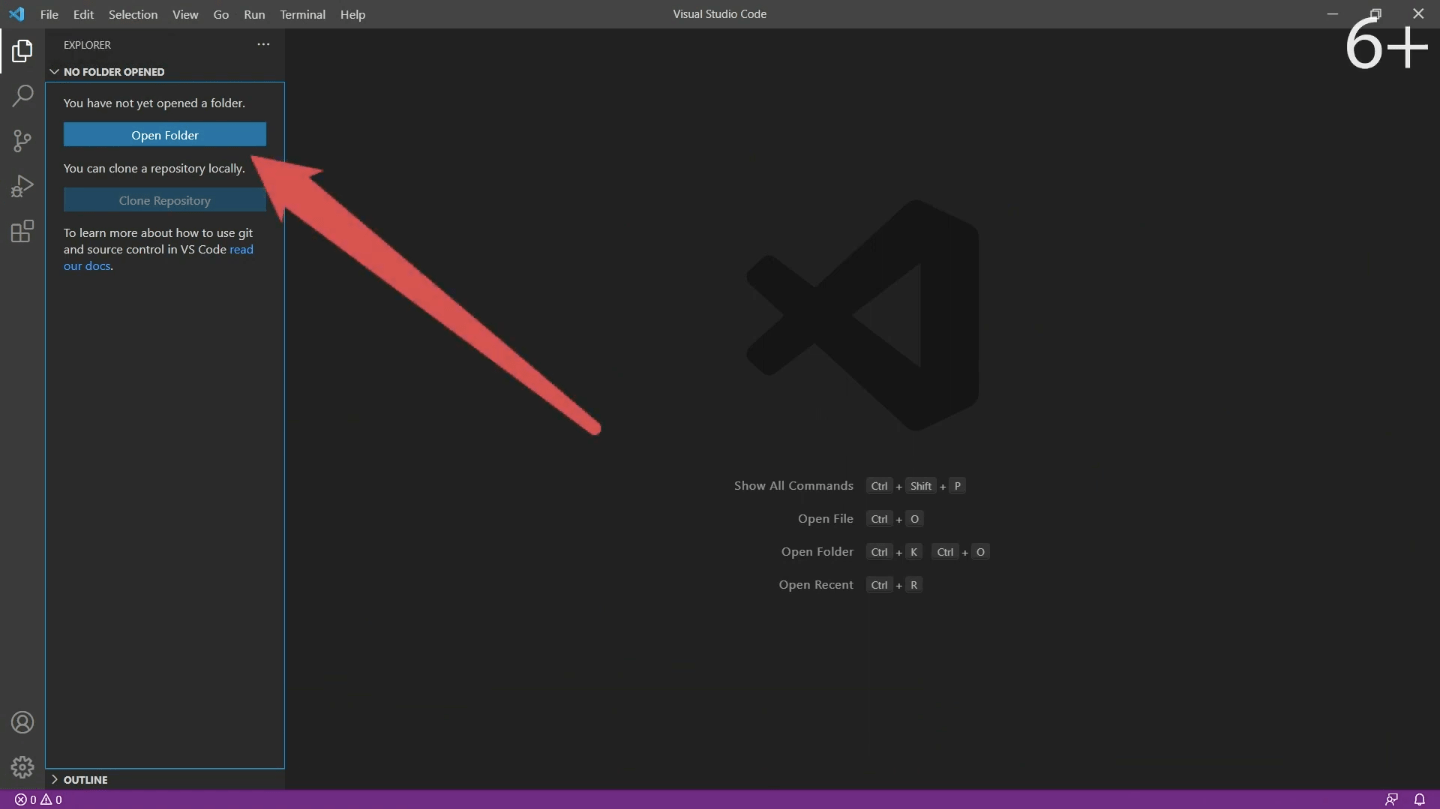
Task: Click the feedback icon in status bar
Action: pyautogui.click(x=1391, y=800)
